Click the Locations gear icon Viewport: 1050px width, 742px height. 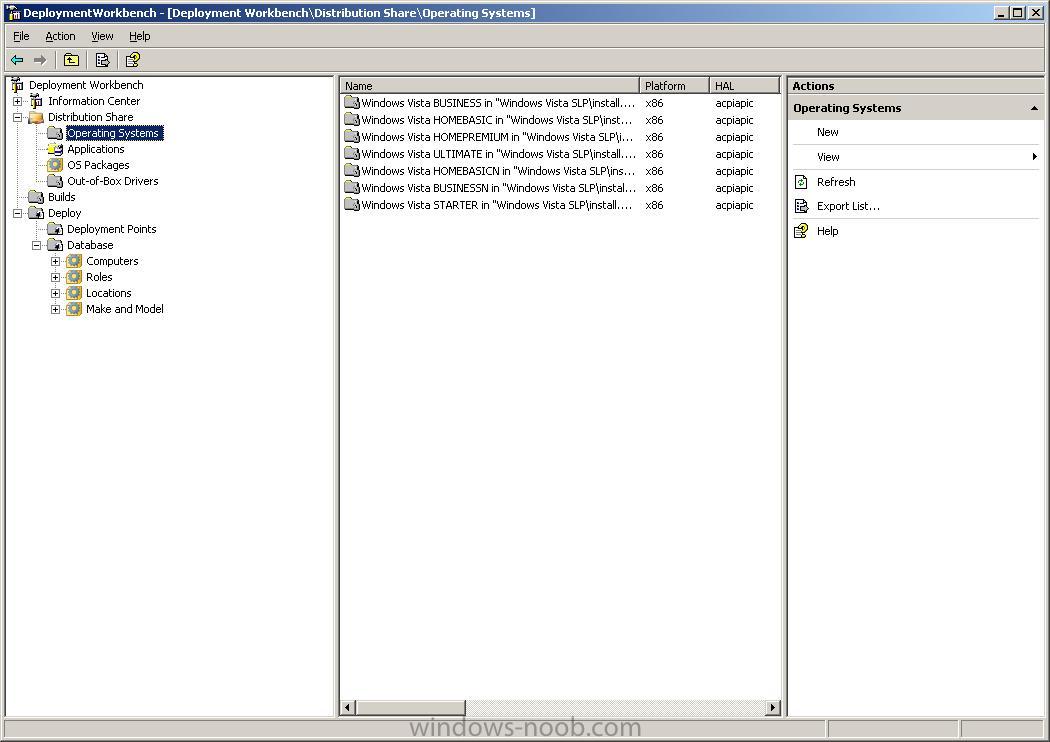click(x=74, y=293)
